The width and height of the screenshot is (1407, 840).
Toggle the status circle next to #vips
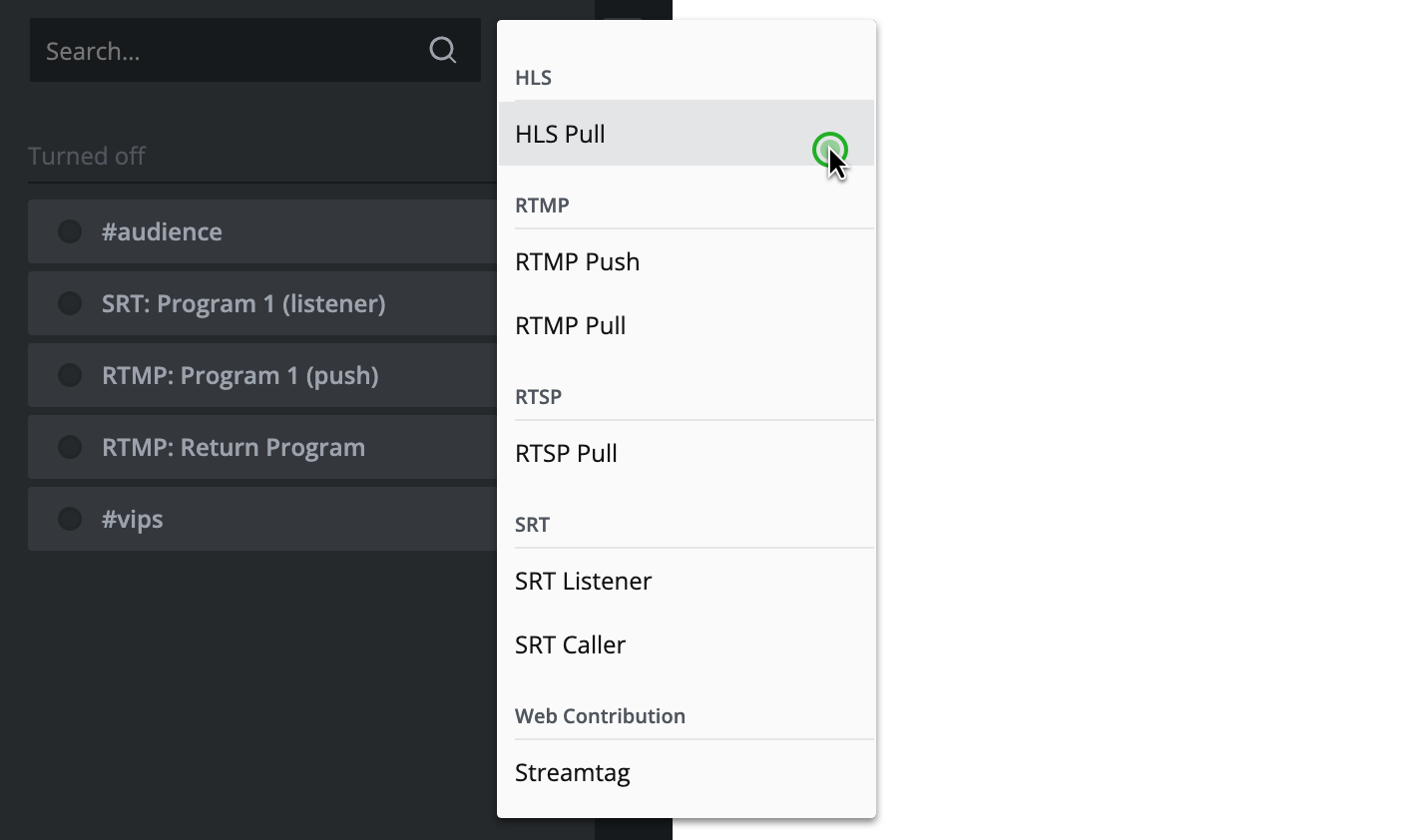pos(69,519)
